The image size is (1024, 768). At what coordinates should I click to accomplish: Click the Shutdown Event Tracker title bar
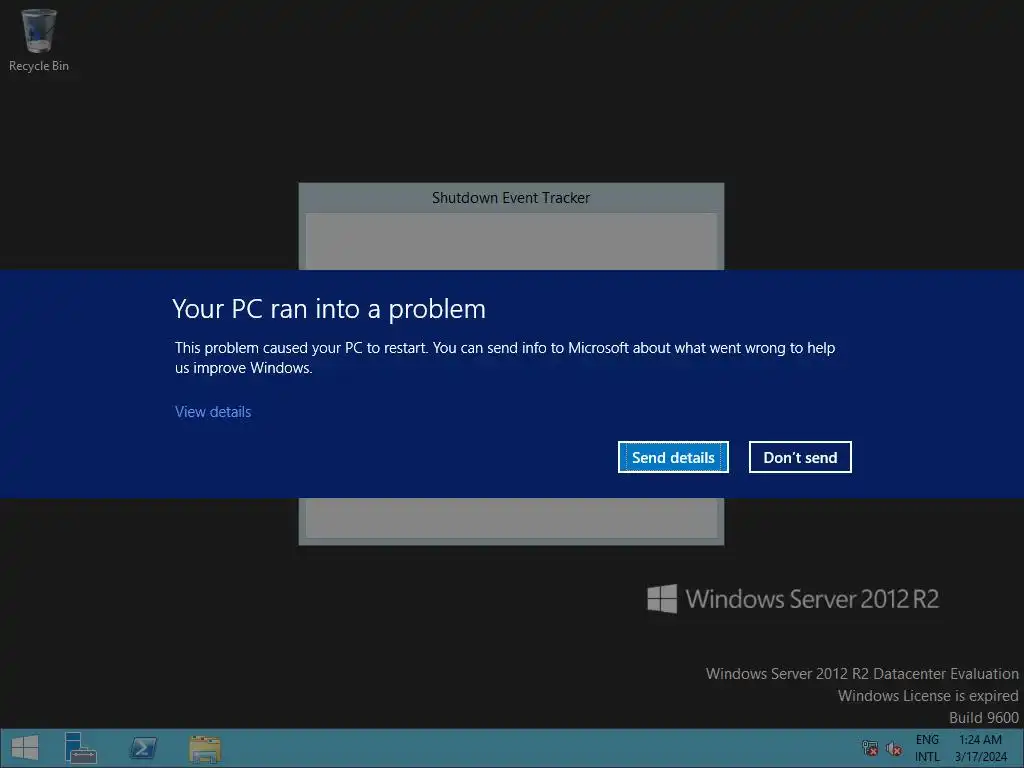coord(511,198)
